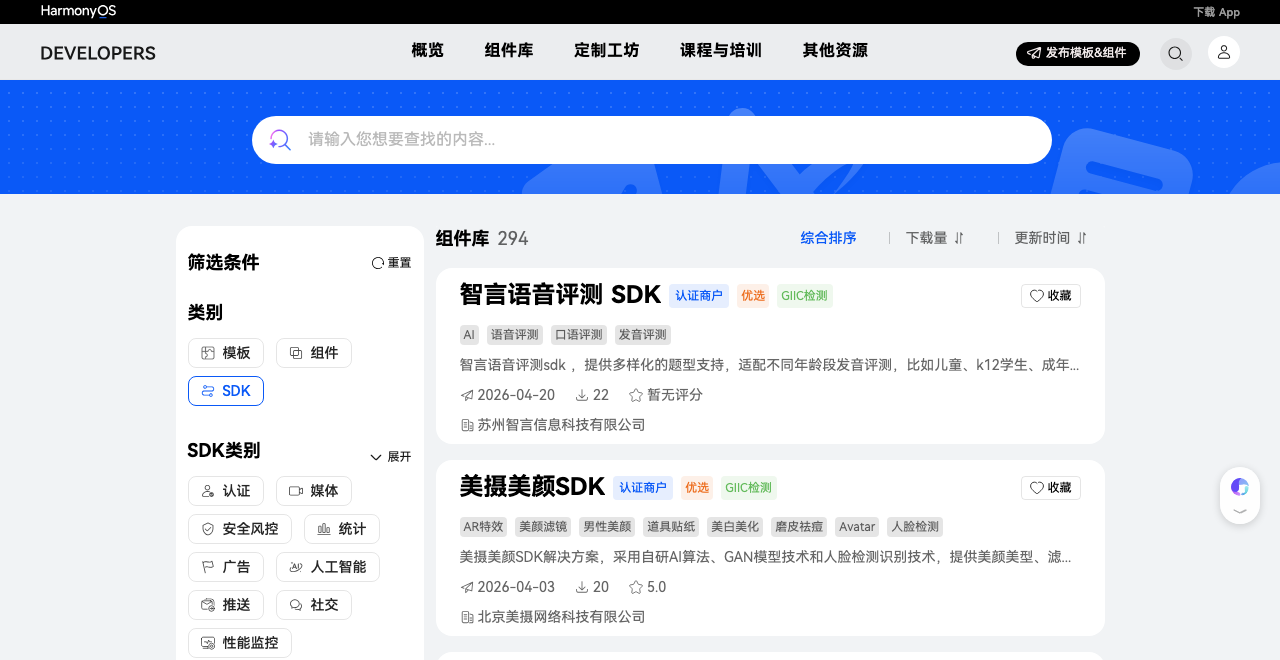1280x660 pixels.
Task: Click the 语音评测 tag
Action: (x=515, y=335)
